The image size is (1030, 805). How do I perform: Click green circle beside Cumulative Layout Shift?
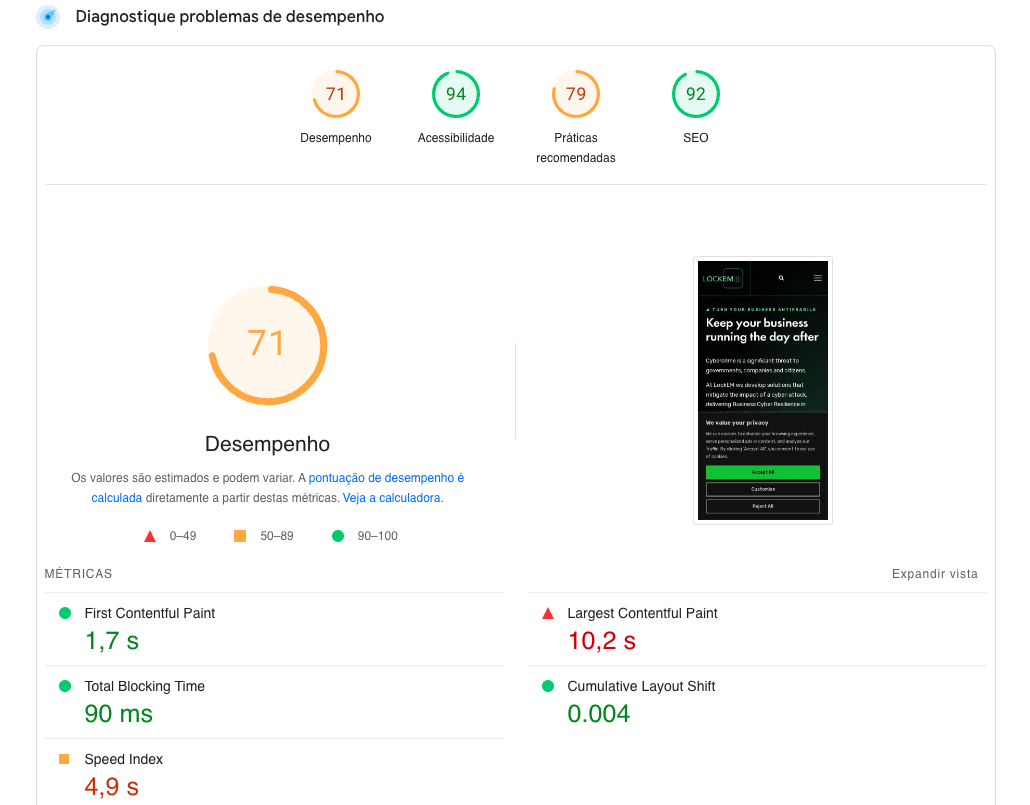point(547,686)
